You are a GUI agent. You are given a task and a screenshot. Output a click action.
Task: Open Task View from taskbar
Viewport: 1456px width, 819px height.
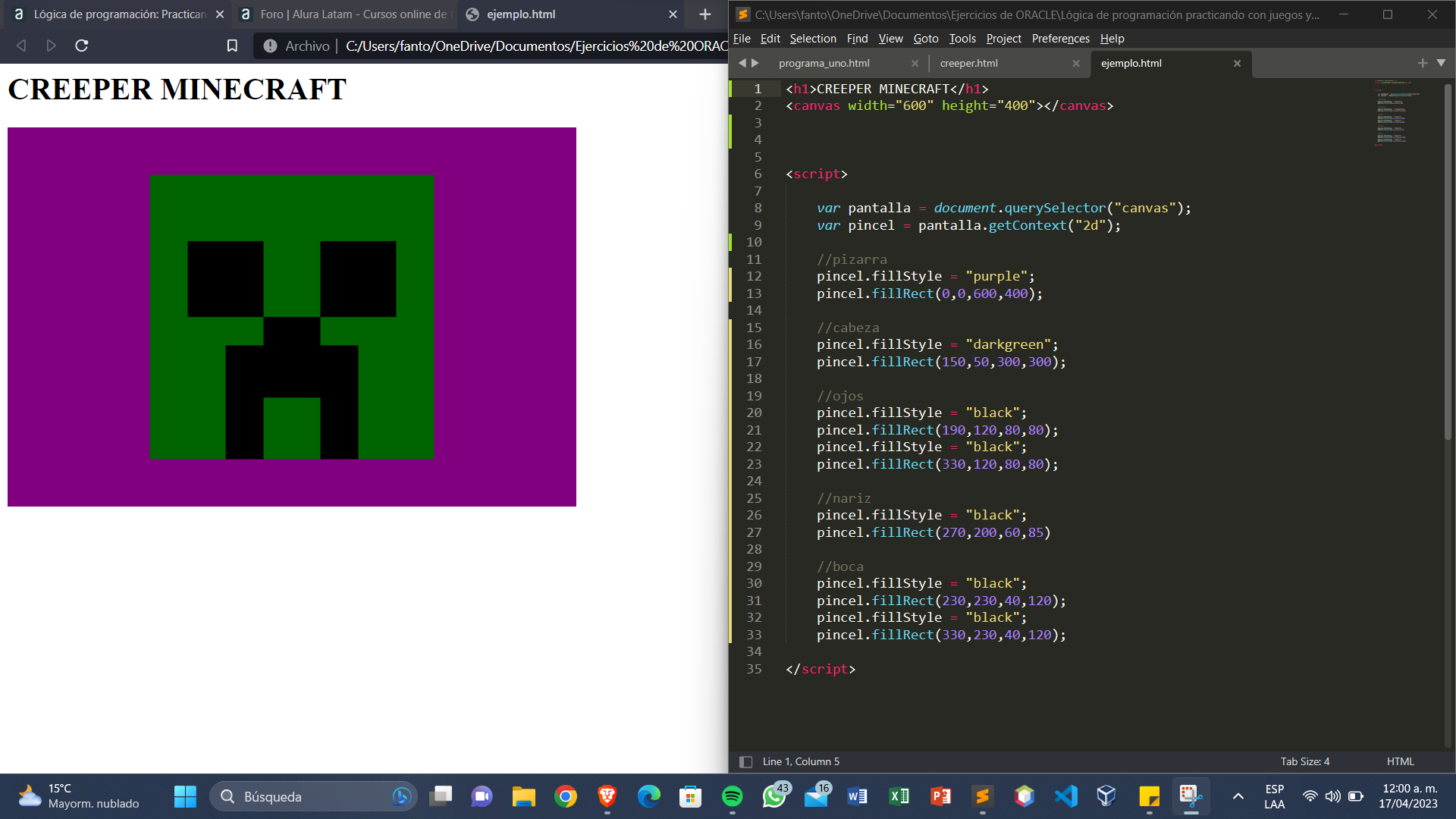(x=441, y=796)
